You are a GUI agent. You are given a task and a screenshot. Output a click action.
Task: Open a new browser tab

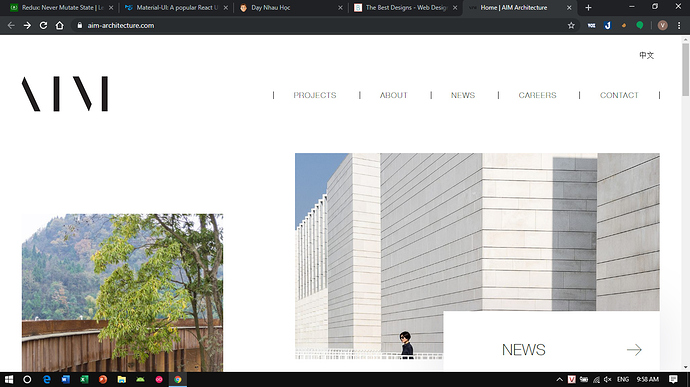coord(588,7)
